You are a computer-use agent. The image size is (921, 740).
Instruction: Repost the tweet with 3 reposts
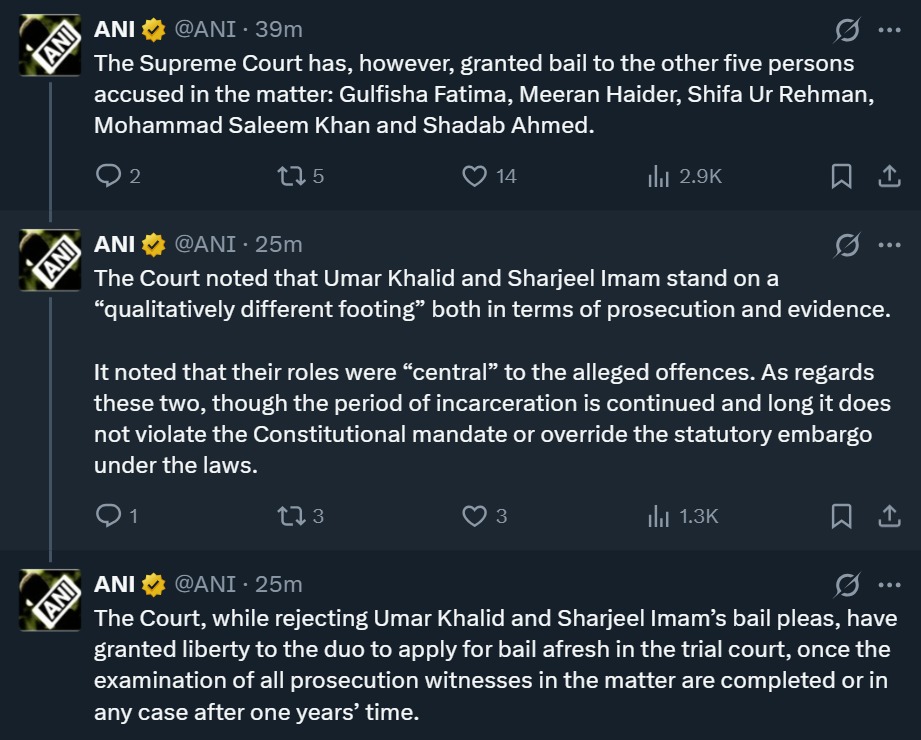tap(291, 516)
